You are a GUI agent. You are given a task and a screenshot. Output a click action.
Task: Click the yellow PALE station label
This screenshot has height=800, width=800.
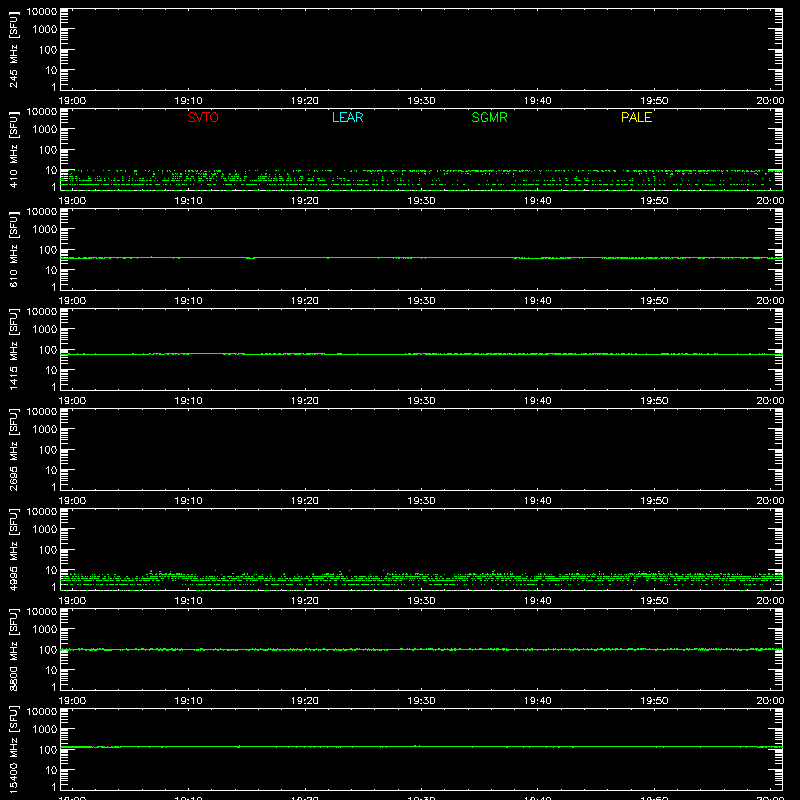[636, 117]
